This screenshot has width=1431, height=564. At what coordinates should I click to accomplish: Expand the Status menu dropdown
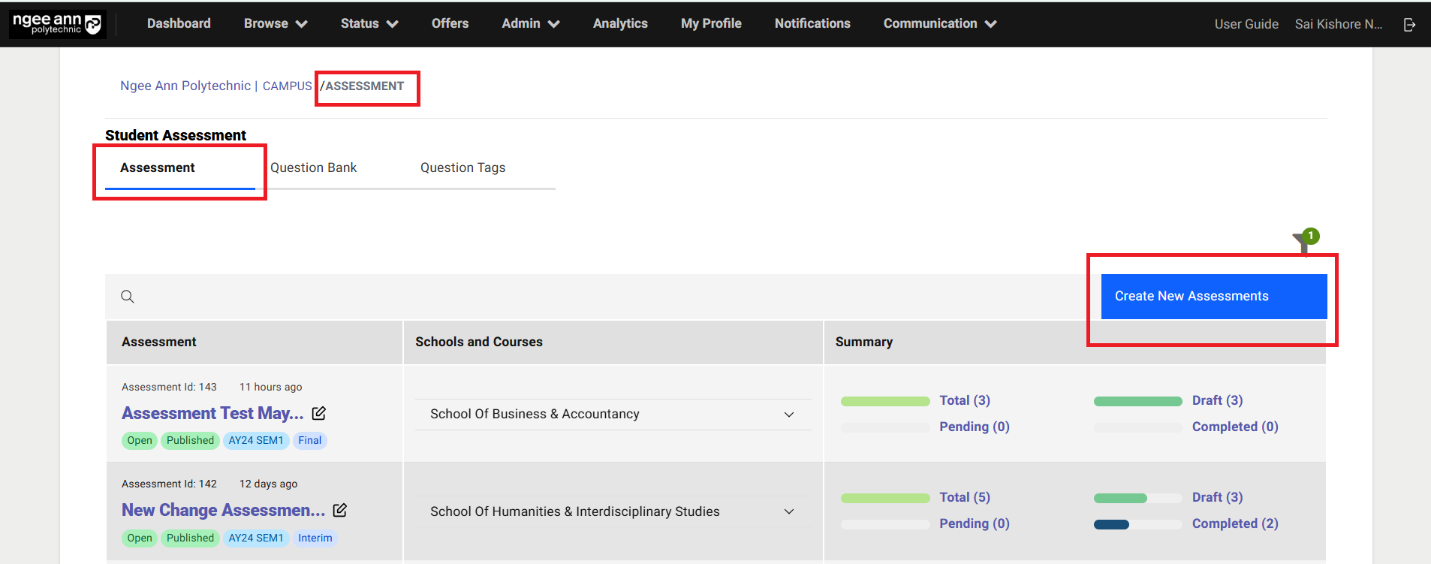[x=369, y=24]
